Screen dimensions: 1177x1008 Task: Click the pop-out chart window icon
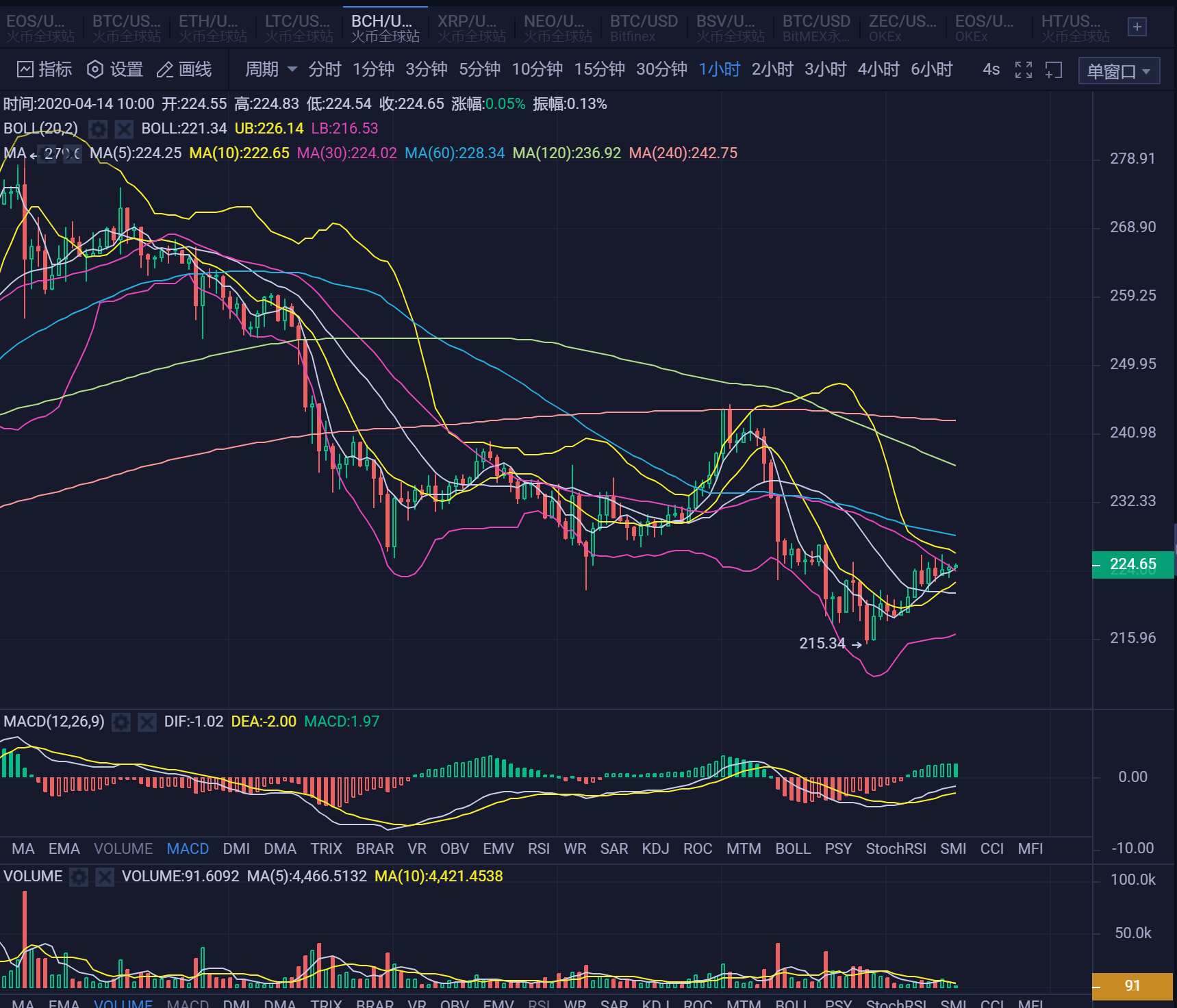pos(1053,70)
